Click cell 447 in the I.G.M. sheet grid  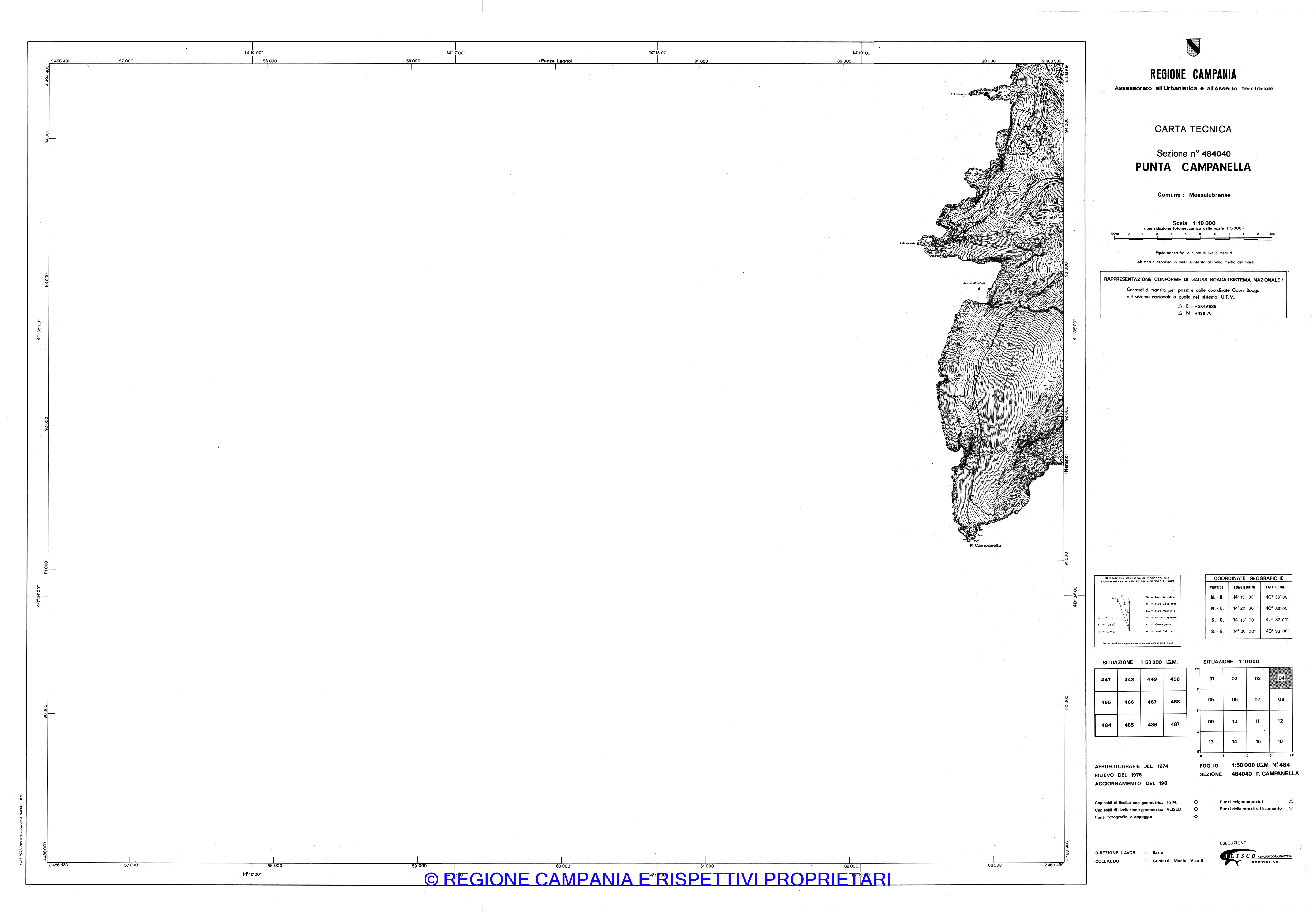tap(1106, 679)
